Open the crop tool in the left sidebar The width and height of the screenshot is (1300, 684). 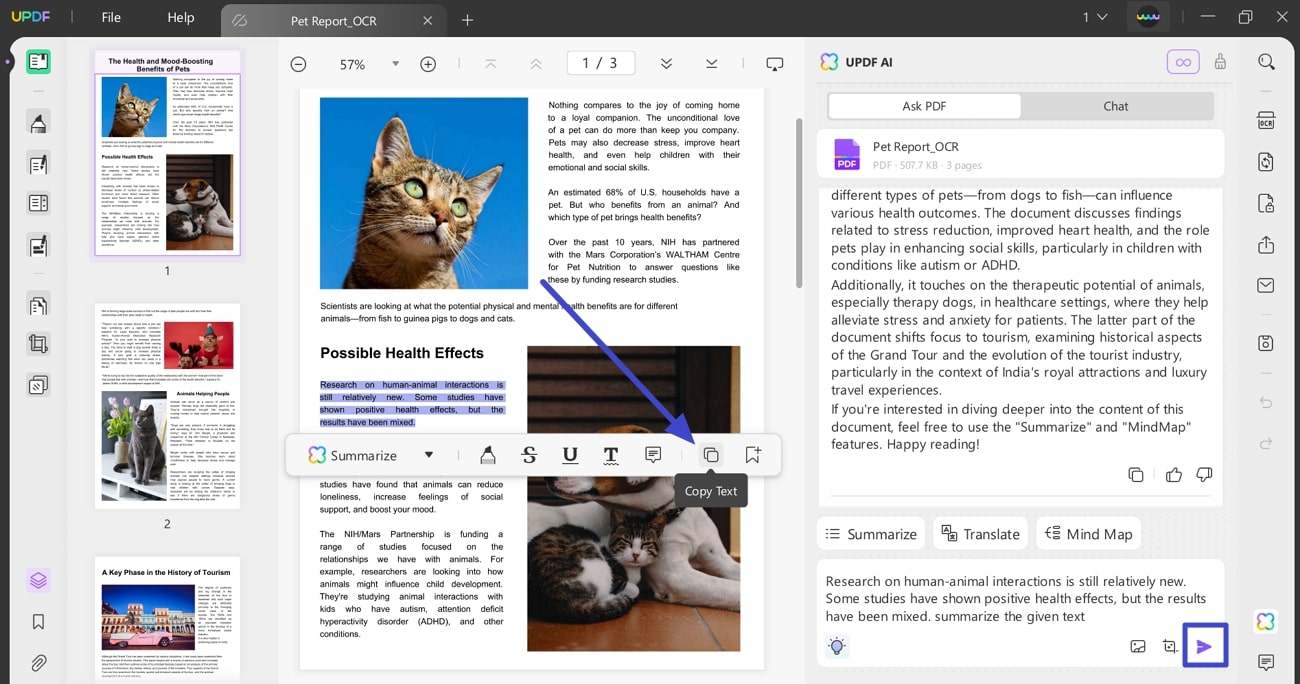pyautogui.click(x=38, y=343)
